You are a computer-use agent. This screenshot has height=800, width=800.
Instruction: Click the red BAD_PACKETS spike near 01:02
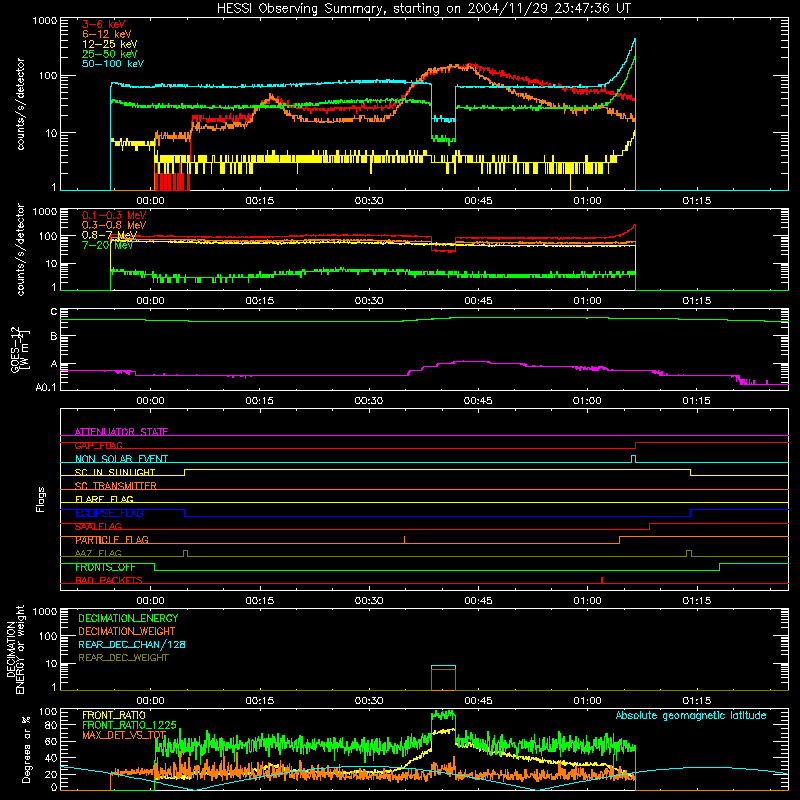coord(602,580)
